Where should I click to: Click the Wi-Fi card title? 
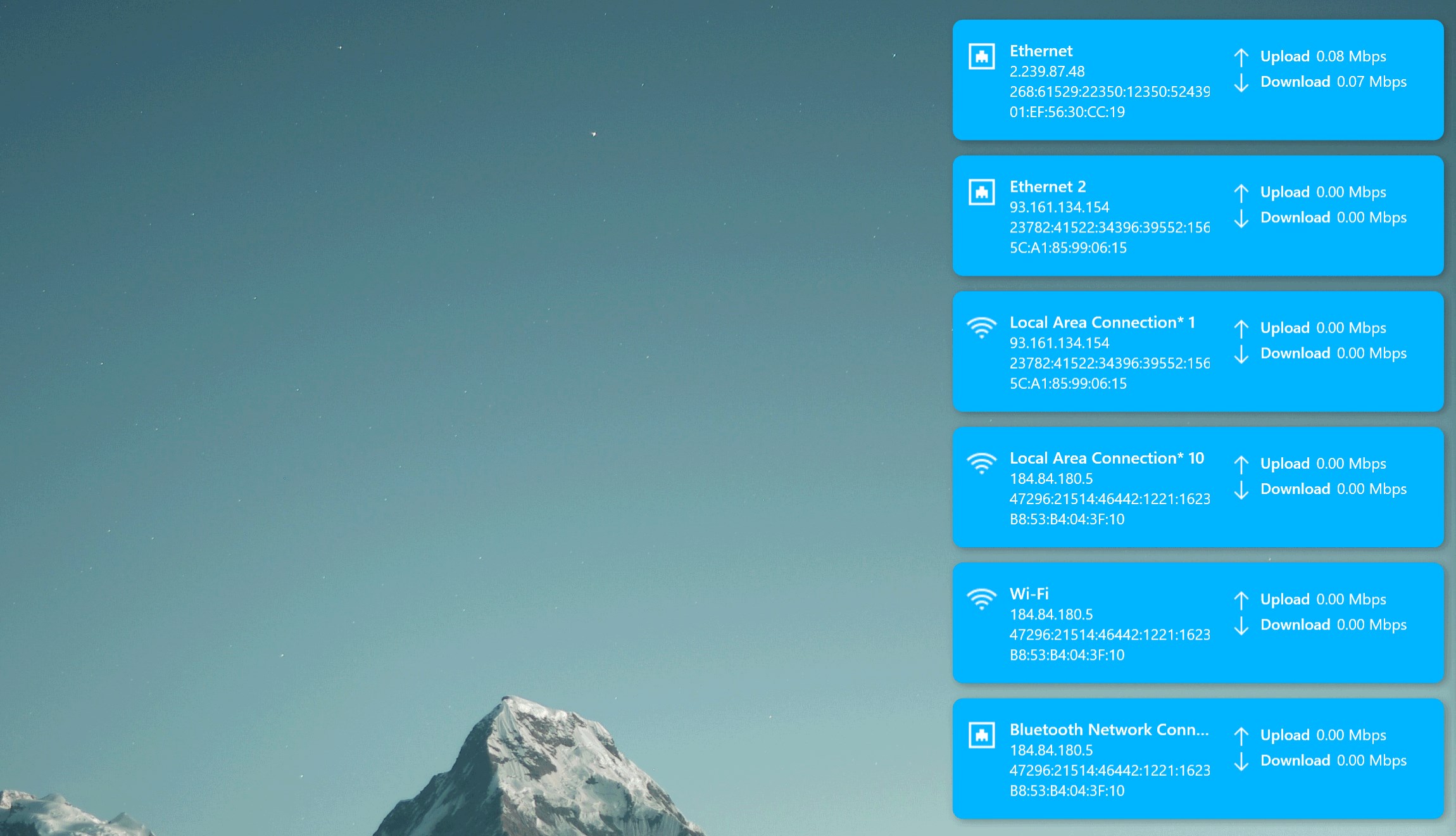[1029, 593]
